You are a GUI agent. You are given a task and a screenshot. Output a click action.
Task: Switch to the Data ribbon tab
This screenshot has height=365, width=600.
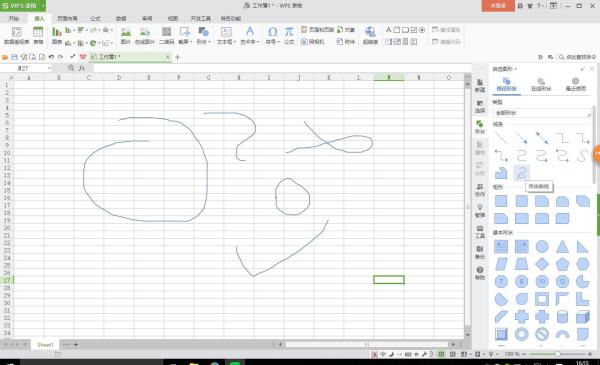pos(121,18)
